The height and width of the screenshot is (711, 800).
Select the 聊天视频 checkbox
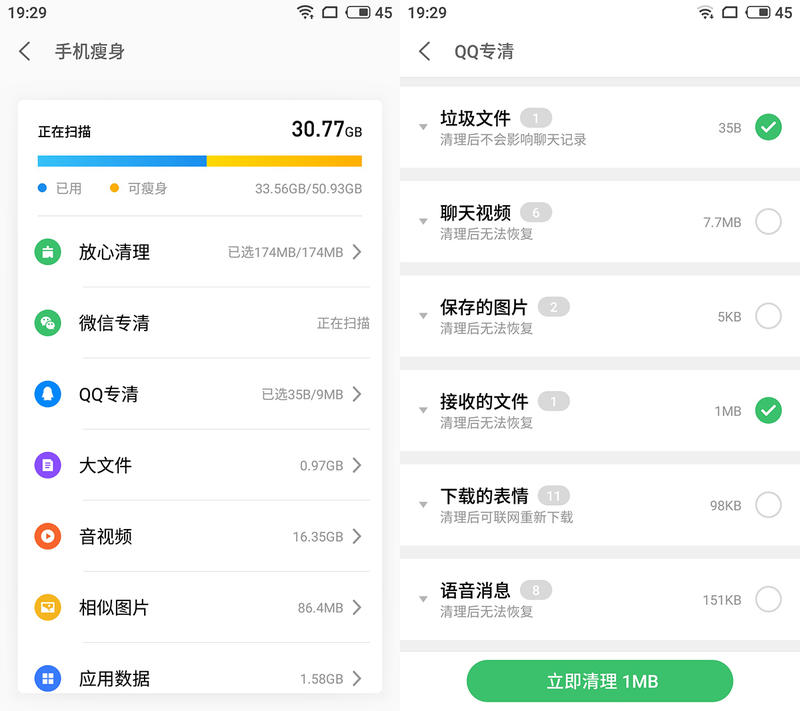tap(768, 222)
